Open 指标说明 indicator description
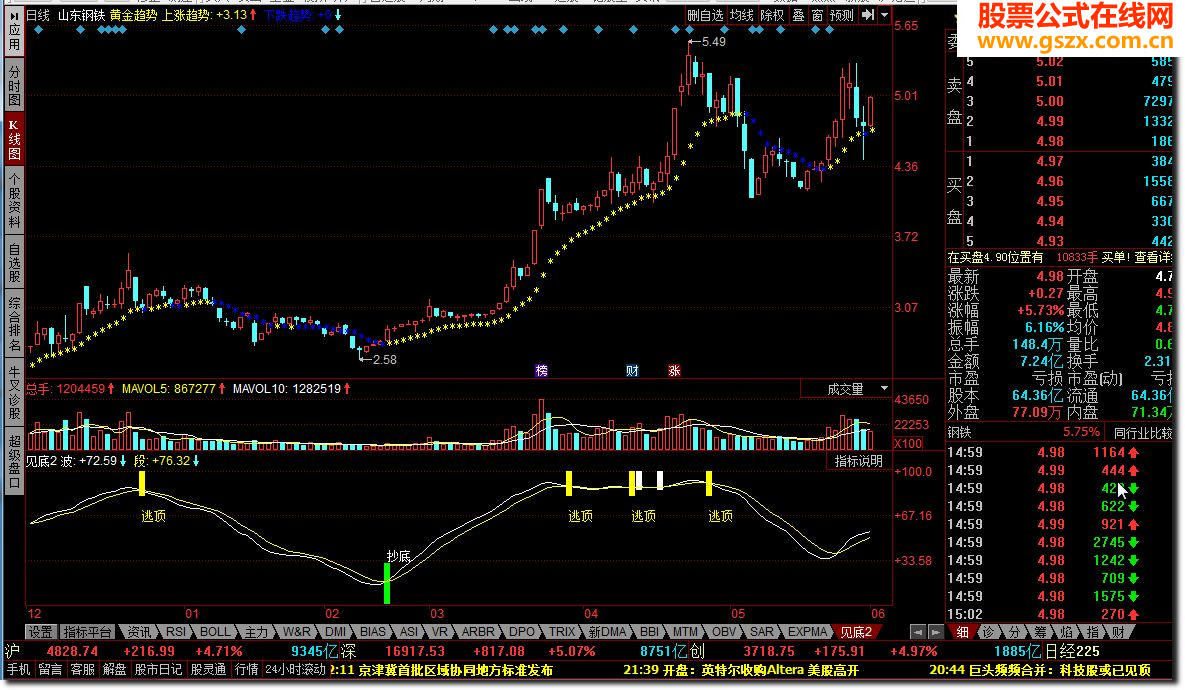This screenshot has height=690, width=1185. tap(858, 461)
